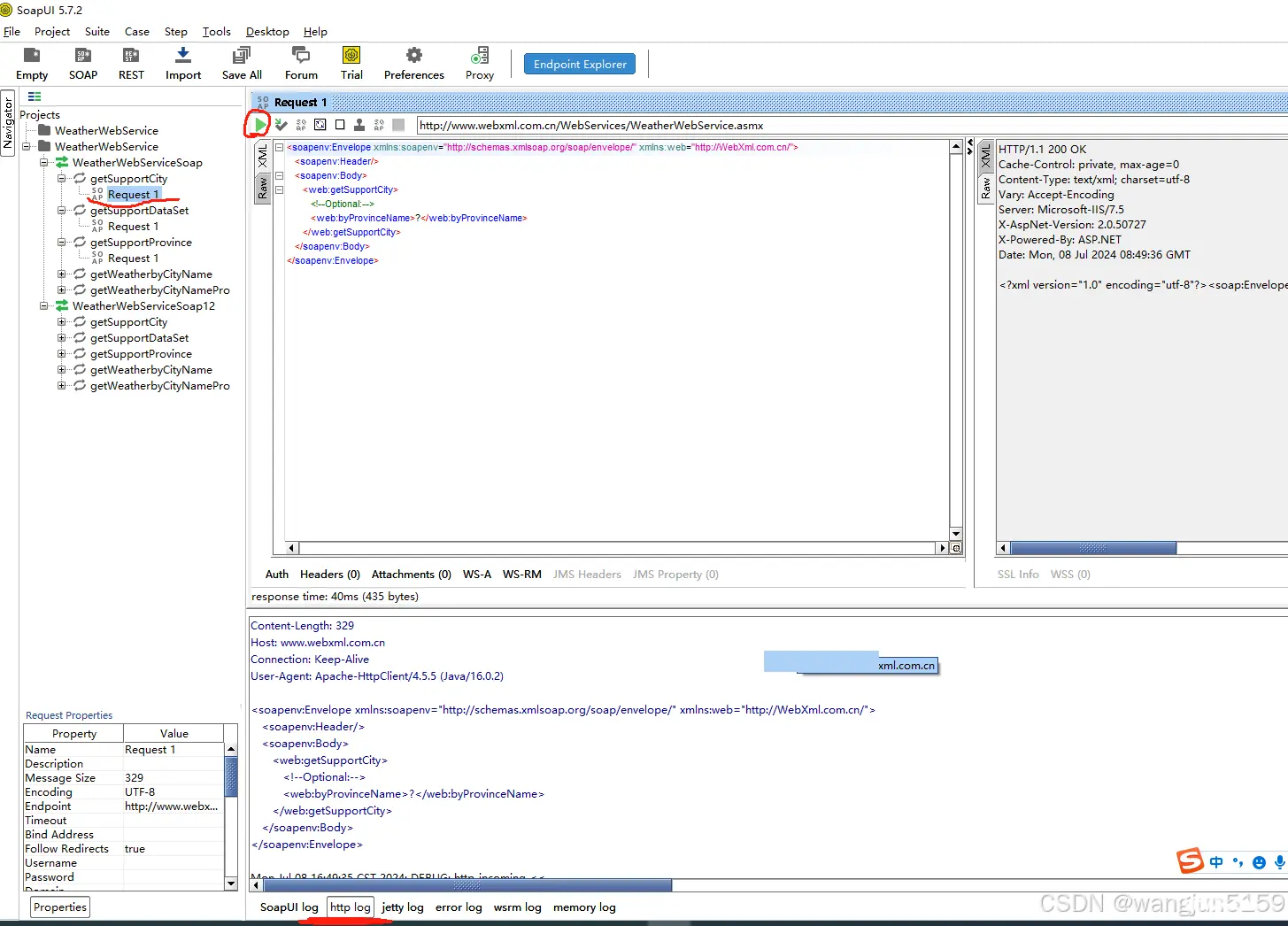
Task: Submit the request with green play button
Action: (x=258, y=125)
